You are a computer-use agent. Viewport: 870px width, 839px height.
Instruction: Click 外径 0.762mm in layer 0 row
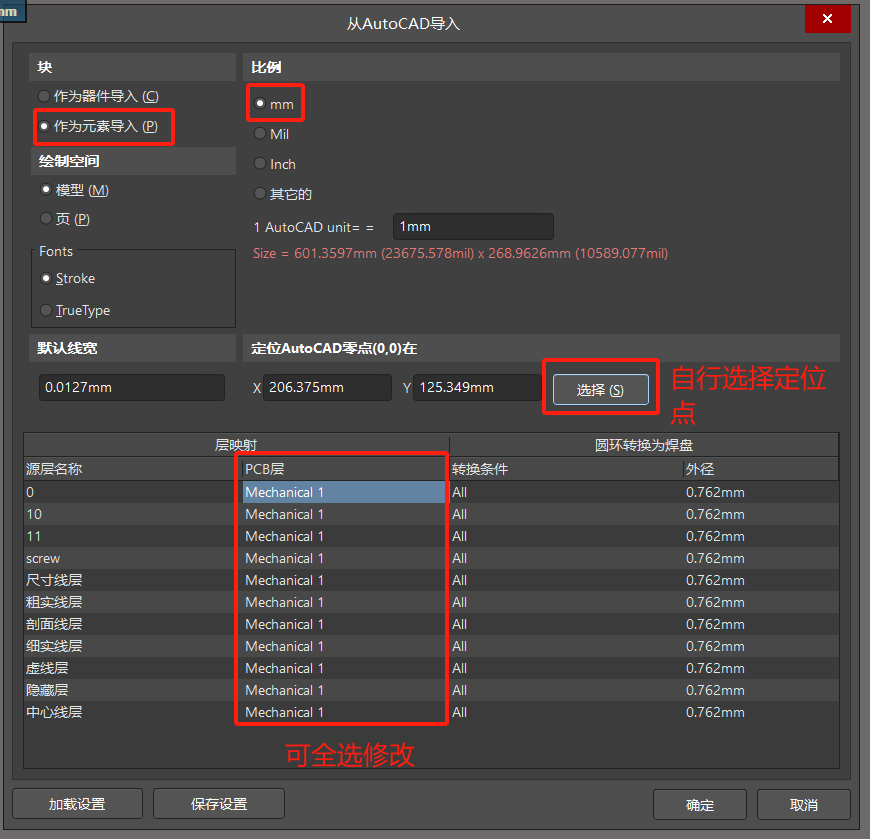715,492
